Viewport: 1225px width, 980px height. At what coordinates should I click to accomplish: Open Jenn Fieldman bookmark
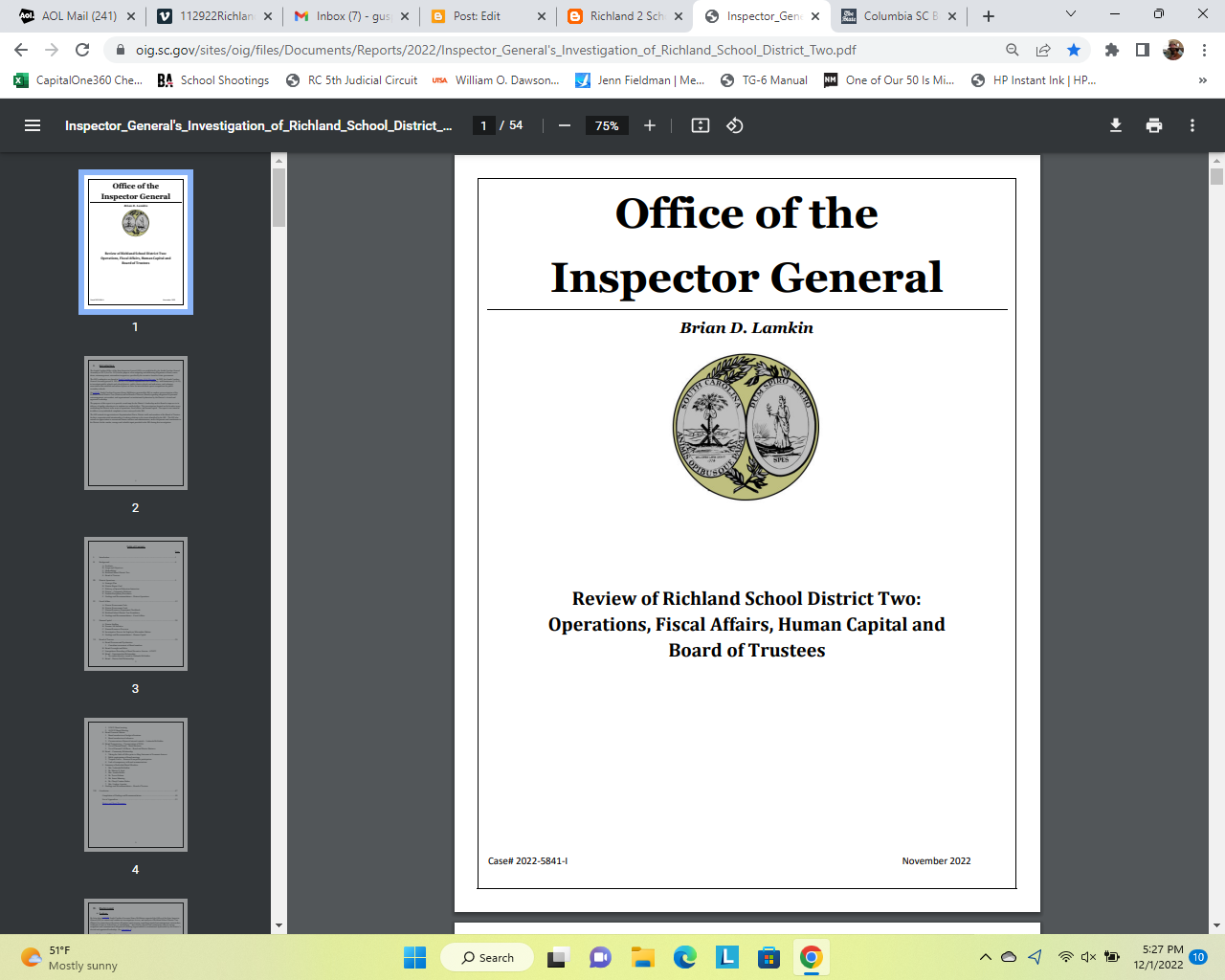click(640, 80)
